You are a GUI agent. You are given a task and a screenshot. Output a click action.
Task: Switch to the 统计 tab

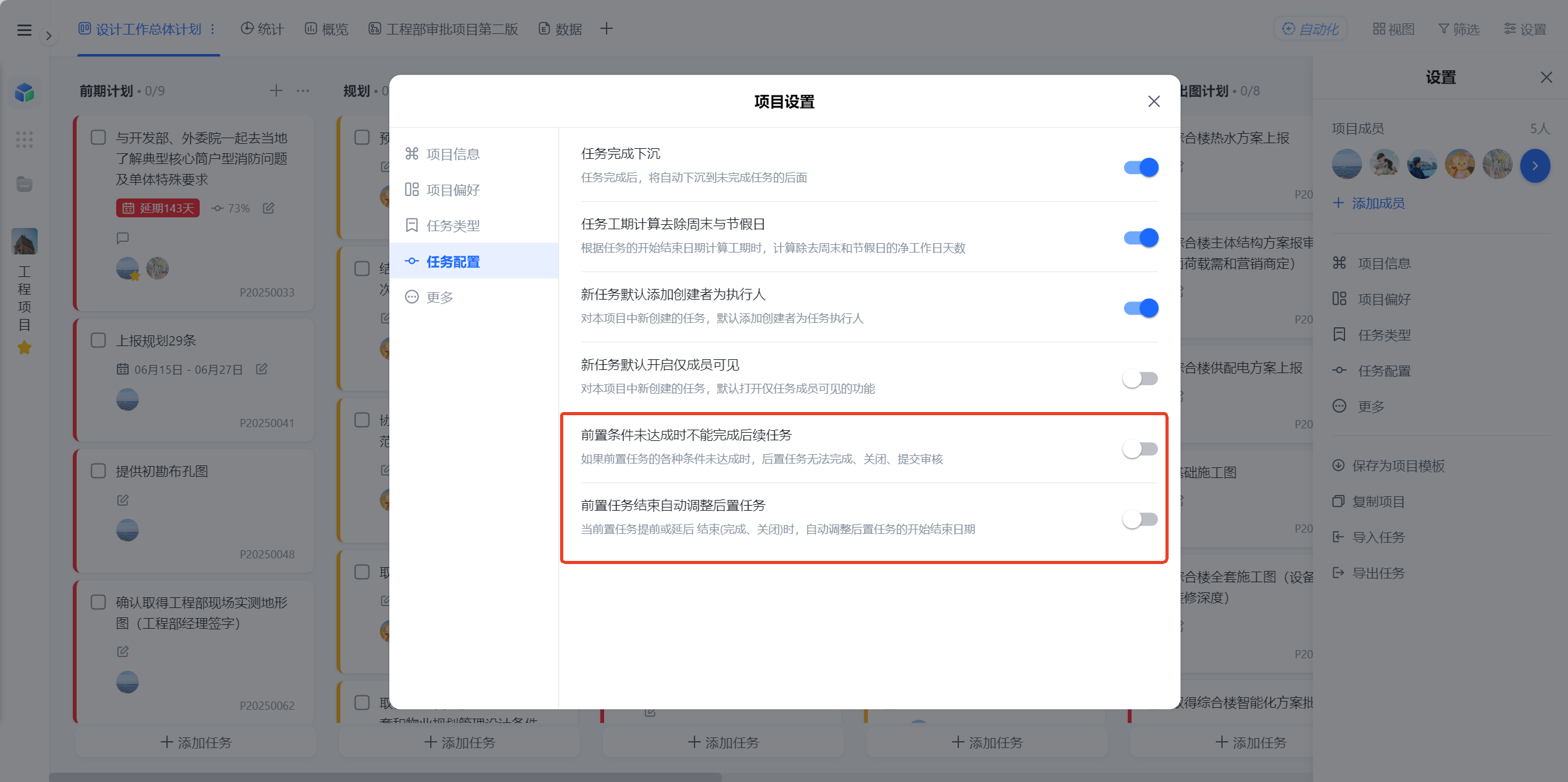262,29
